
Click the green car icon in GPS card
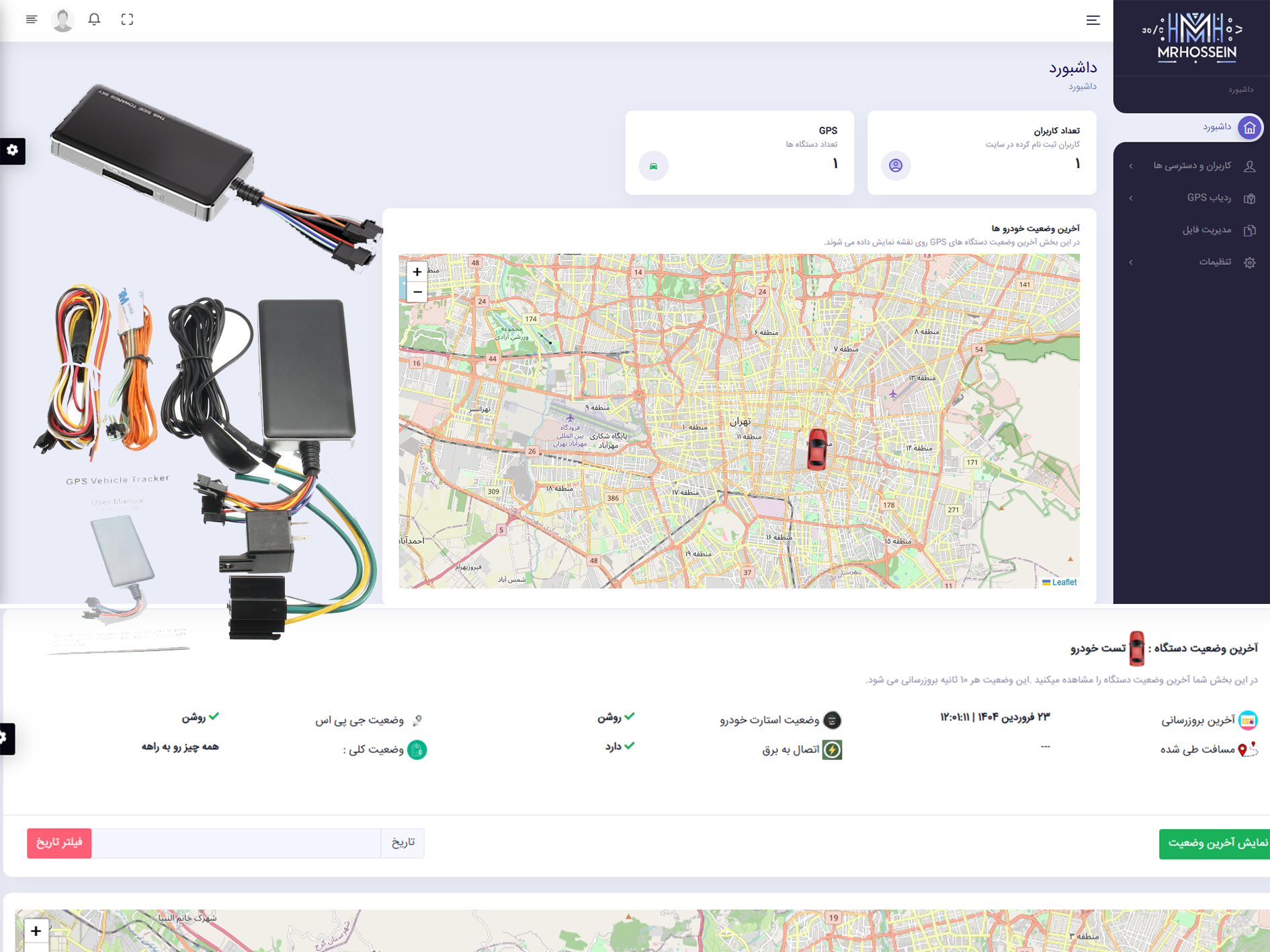[x=653, y=166]
